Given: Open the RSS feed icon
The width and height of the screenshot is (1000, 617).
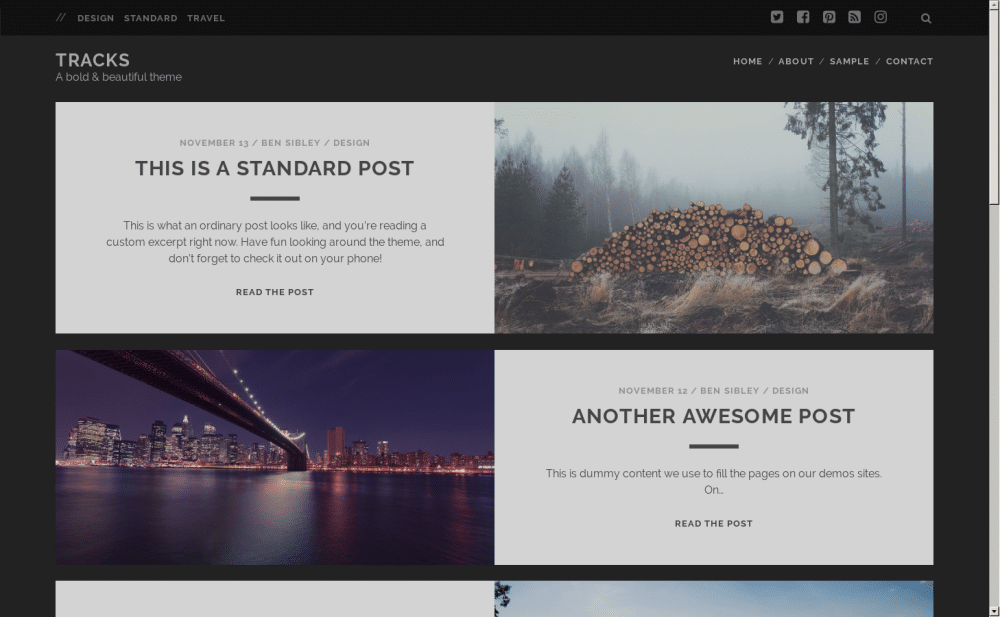Looking at the screenshot, I should [x=855, y=17].
